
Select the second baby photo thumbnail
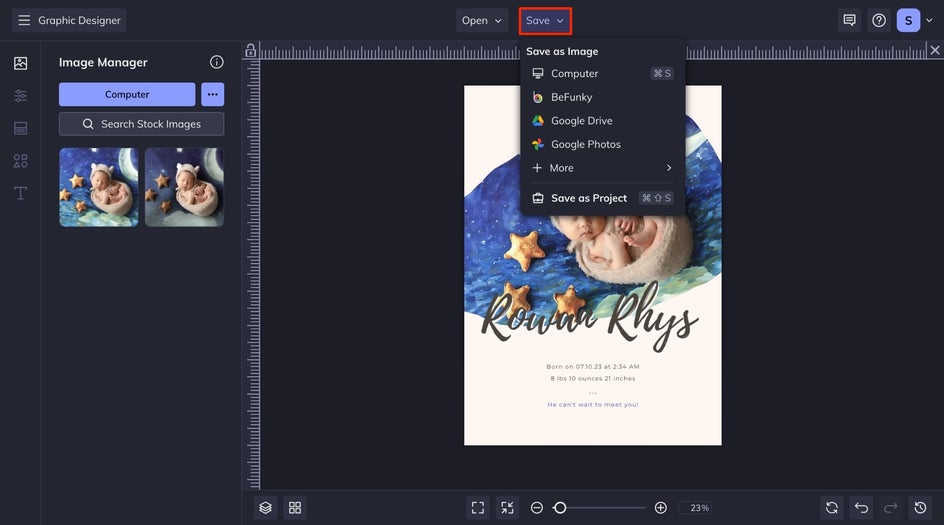click(x=184, y=187)
